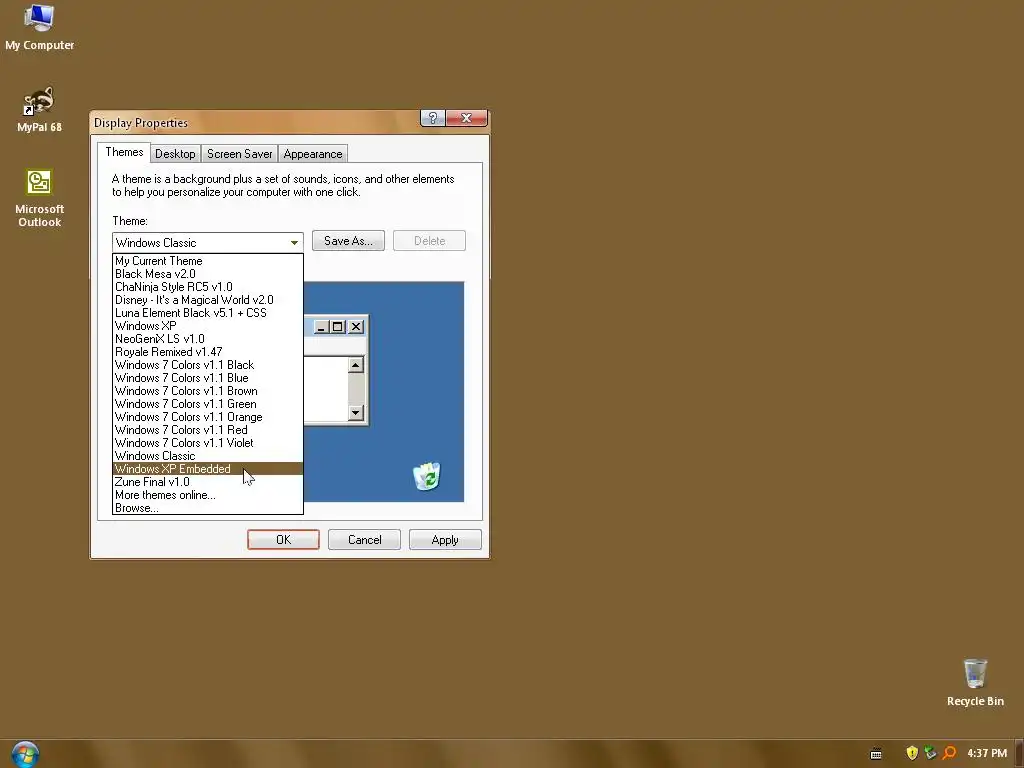This screenshot has width=1024, height=768.
Task: Select Windows 7 Colors v1.1 Blue
Action: coord(208,378)
